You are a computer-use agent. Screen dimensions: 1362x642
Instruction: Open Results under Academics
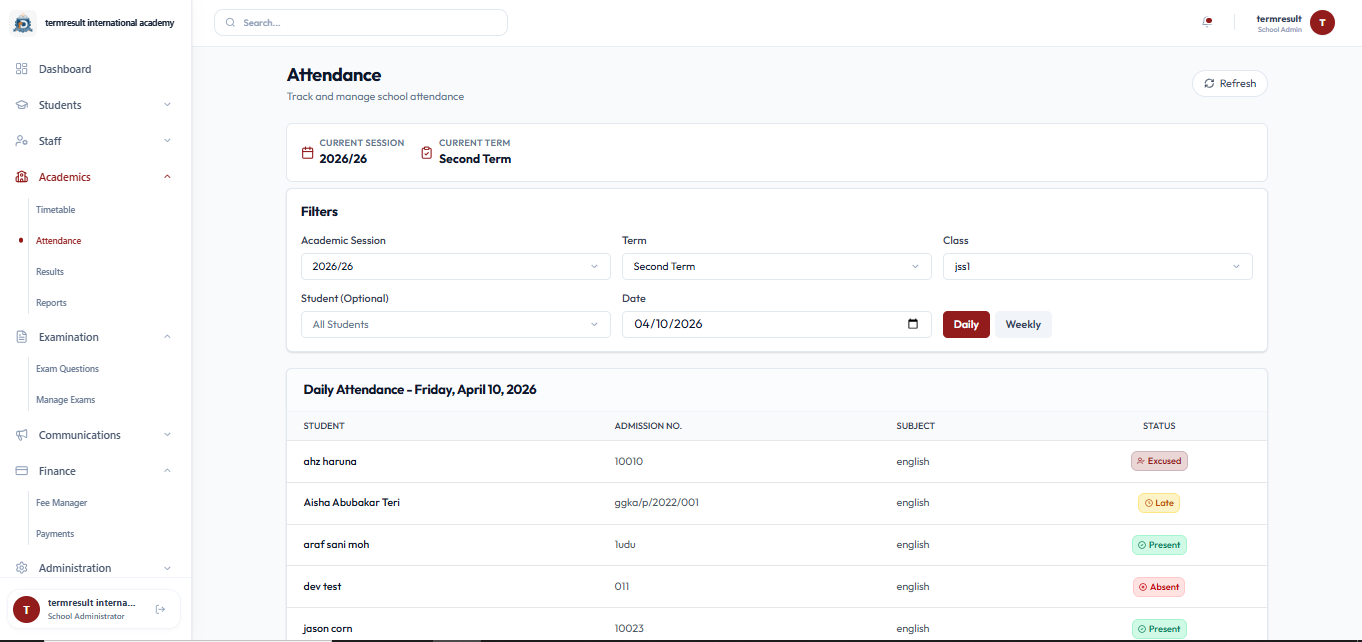click(50, 272)
